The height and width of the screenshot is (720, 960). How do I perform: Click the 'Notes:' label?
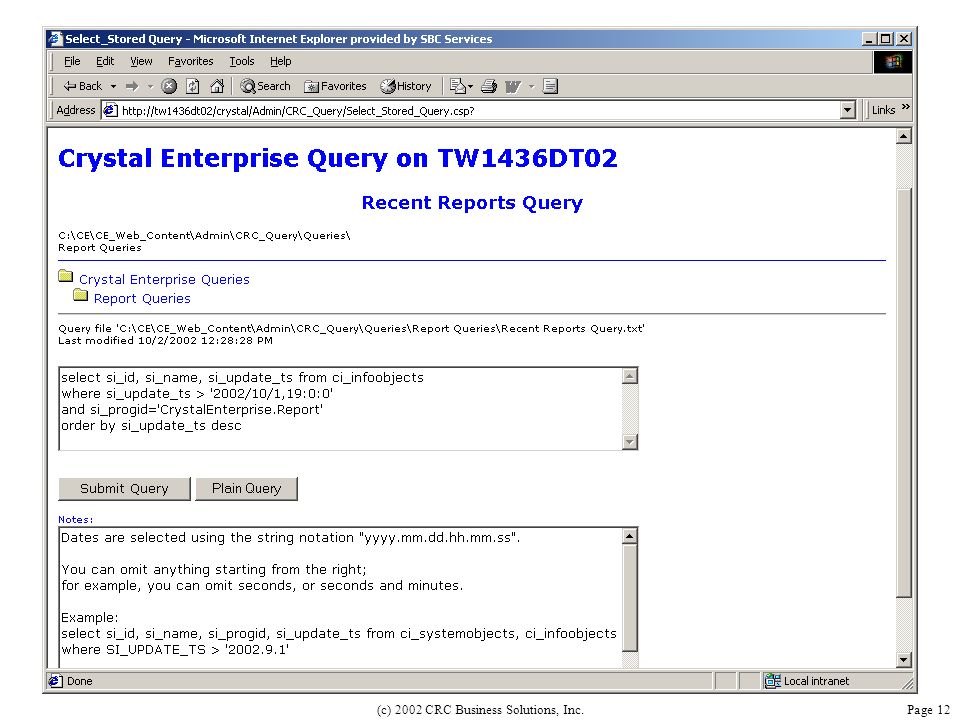click(x=76, y=519)
